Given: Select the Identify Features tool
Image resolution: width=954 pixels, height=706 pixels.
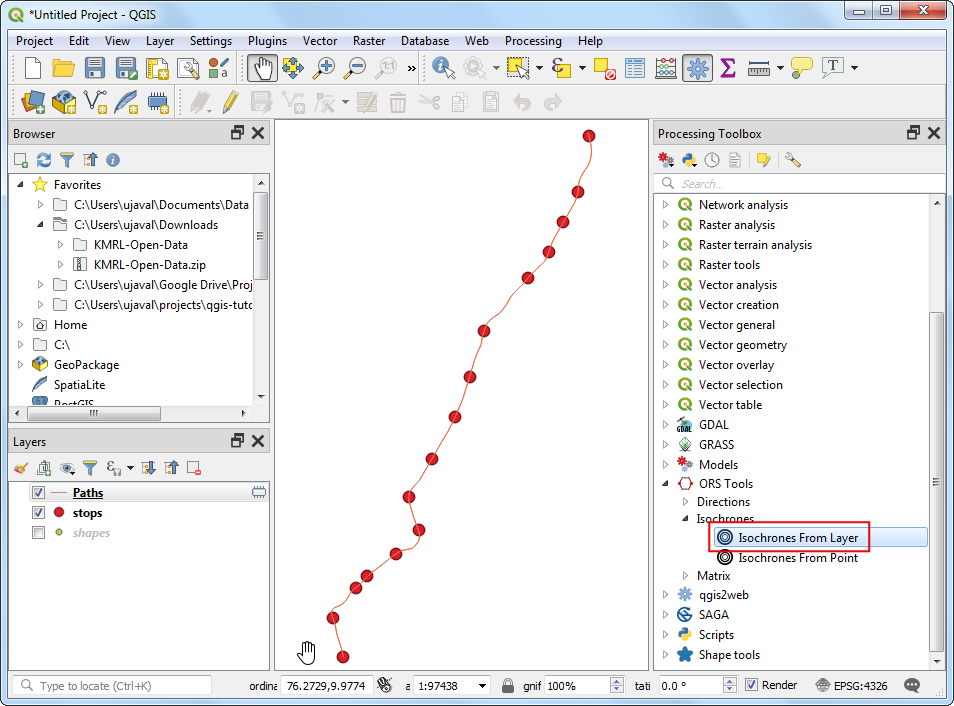Looking at the screenshot, I should point(444,68).
